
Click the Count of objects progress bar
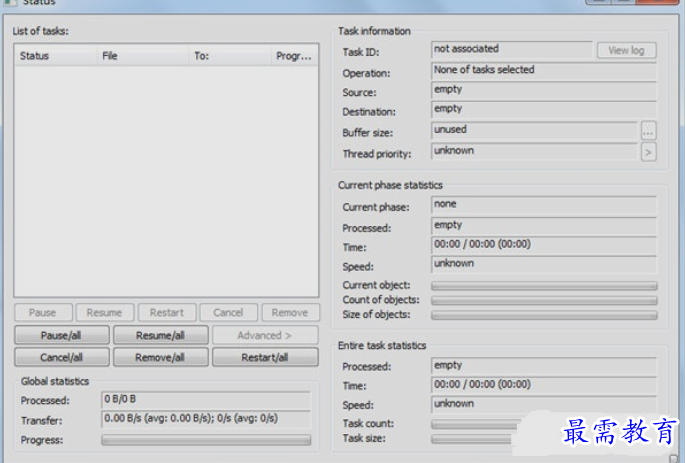click(544, 301)
